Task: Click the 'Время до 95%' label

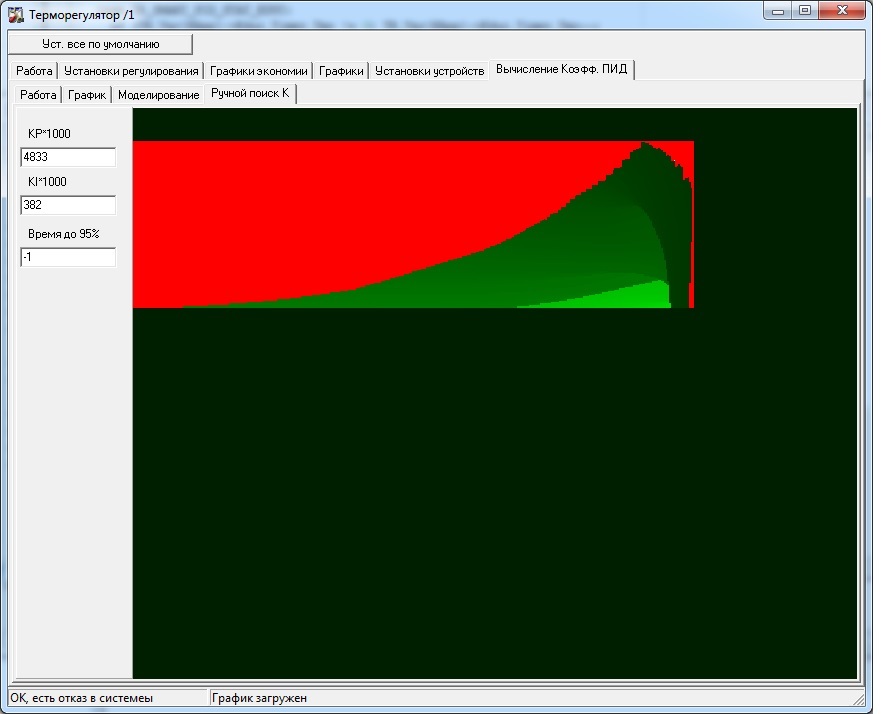Action: [x=64, y=234]
